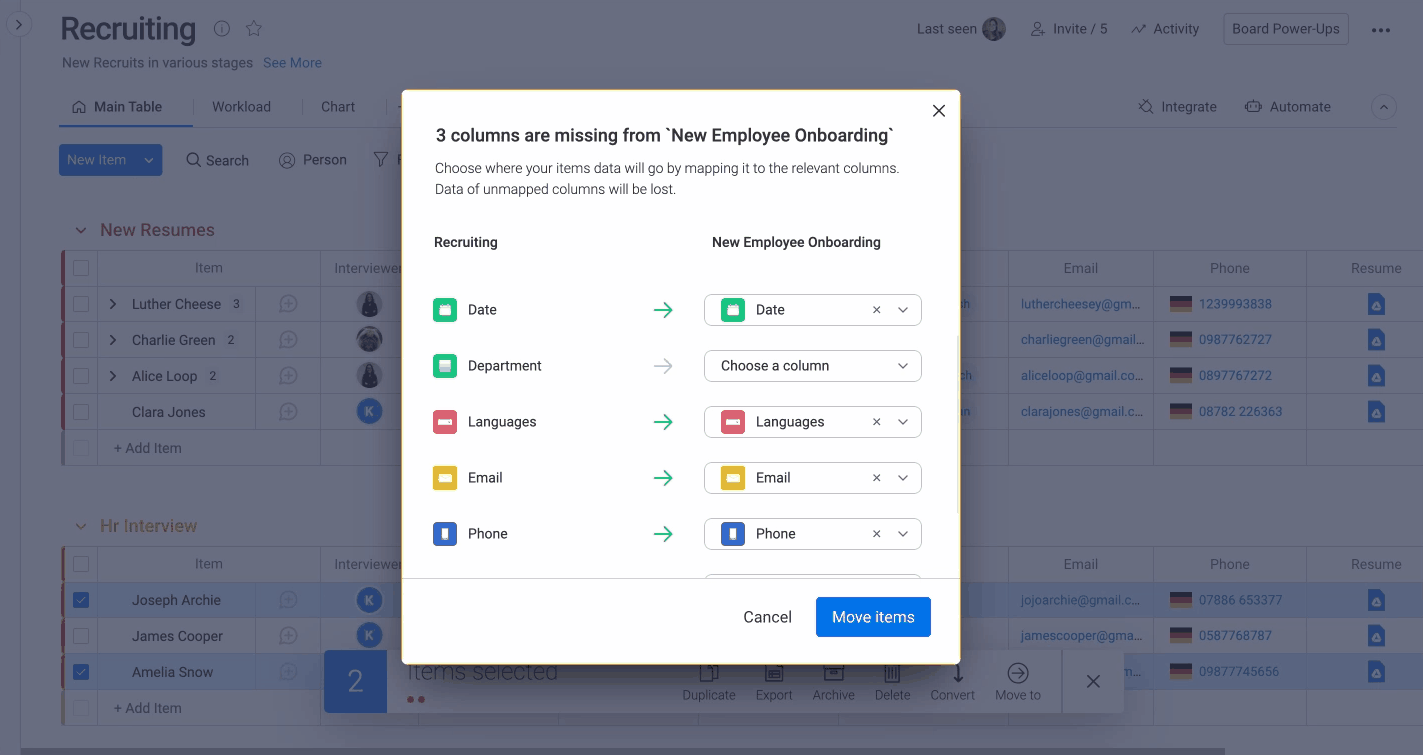
Task: Switch to the Workload tab
Action: pos(241,107)
